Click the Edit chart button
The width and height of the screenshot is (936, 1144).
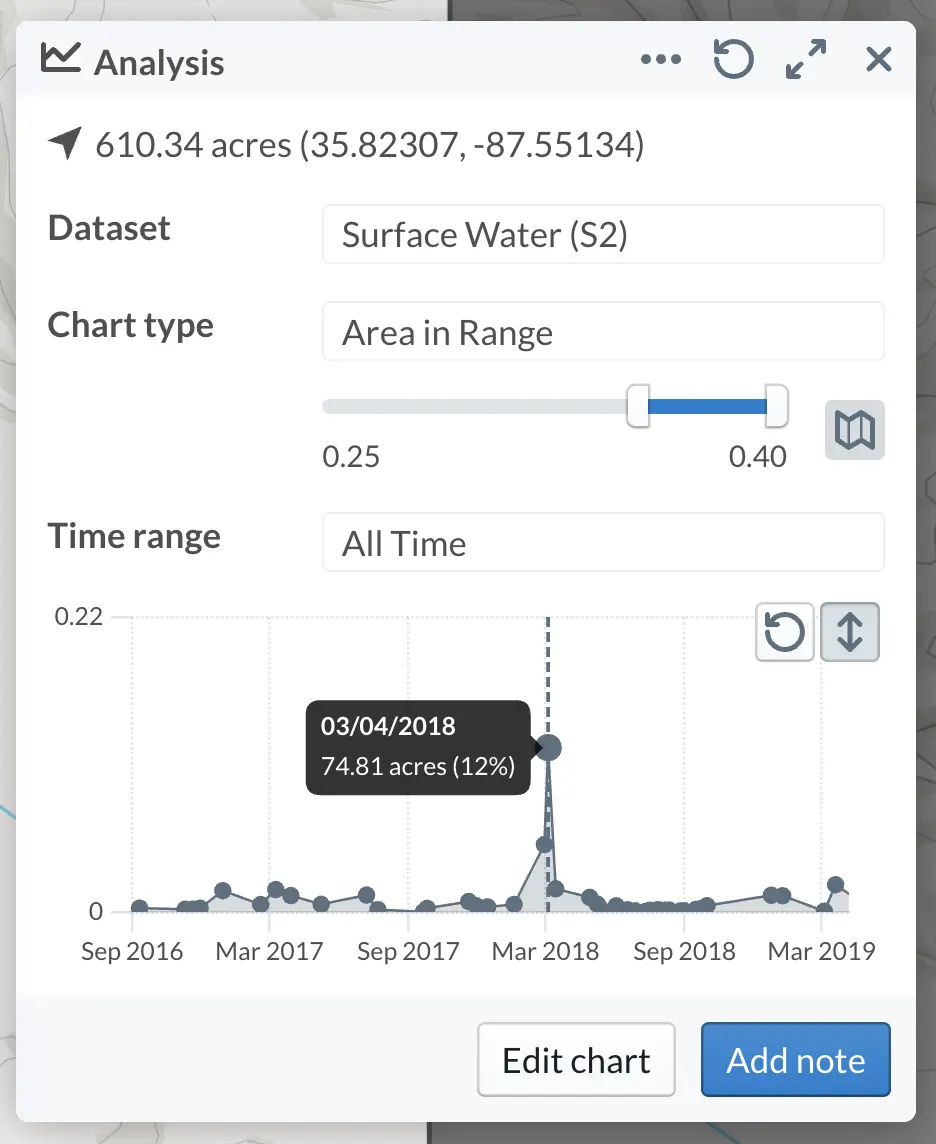[576, 1059]
